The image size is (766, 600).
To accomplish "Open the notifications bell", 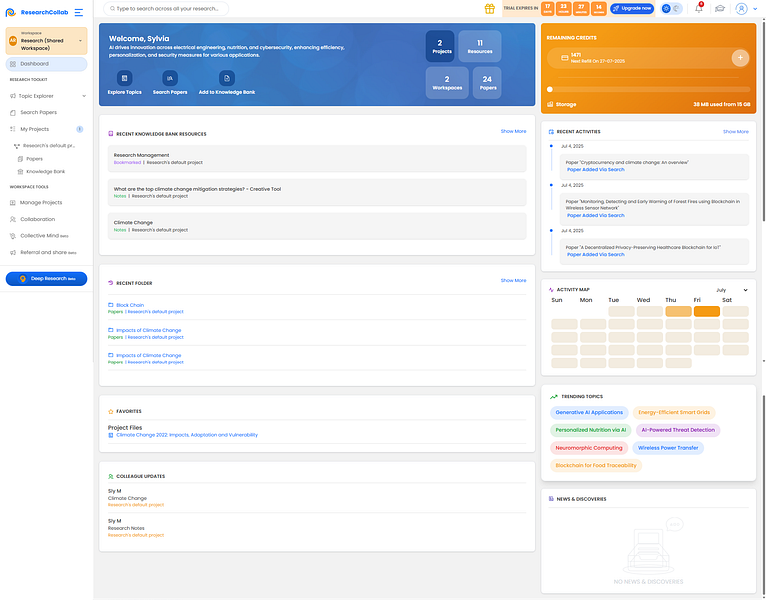I will (x=699, y=8).
